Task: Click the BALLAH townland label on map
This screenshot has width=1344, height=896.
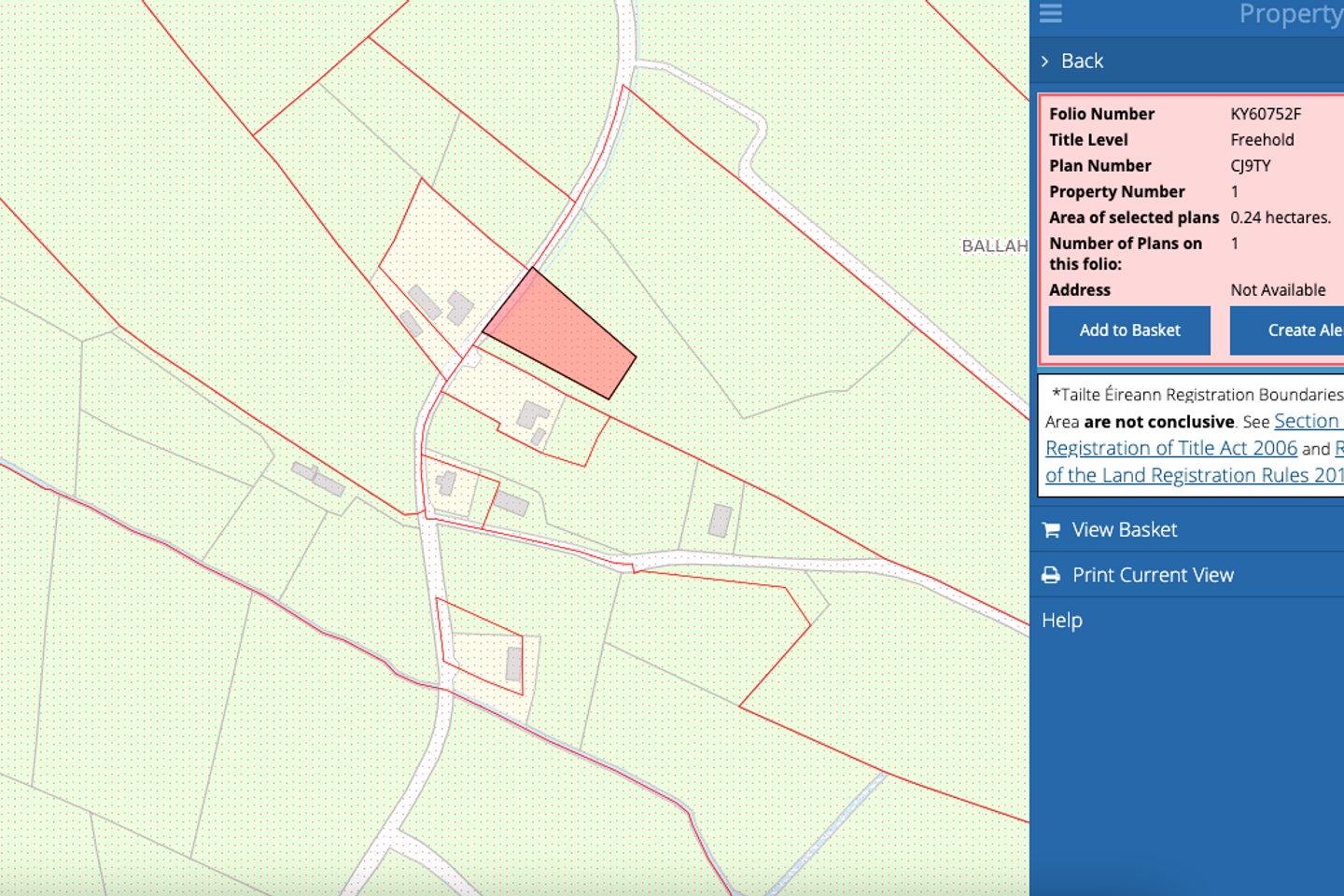Action: 994,245
